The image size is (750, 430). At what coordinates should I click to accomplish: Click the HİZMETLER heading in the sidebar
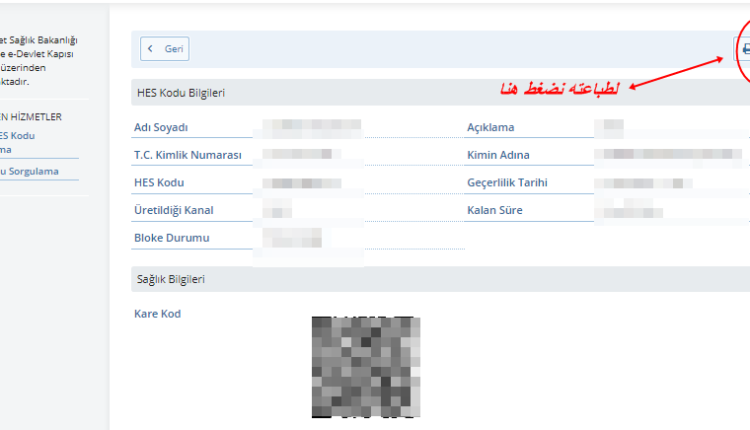click(31, 117)
